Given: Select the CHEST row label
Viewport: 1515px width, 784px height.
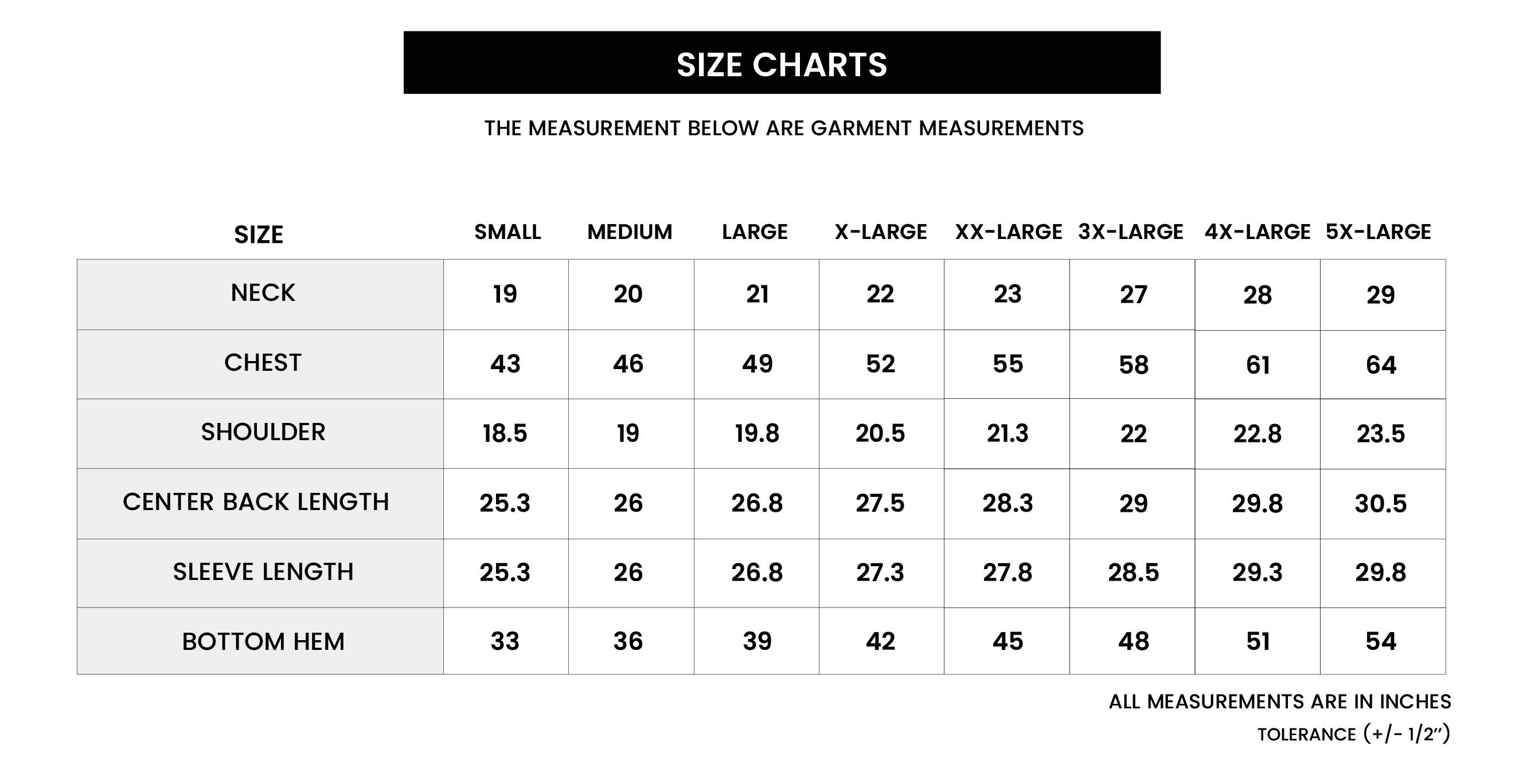Looking at the screenshot, I should click(263, 363).
